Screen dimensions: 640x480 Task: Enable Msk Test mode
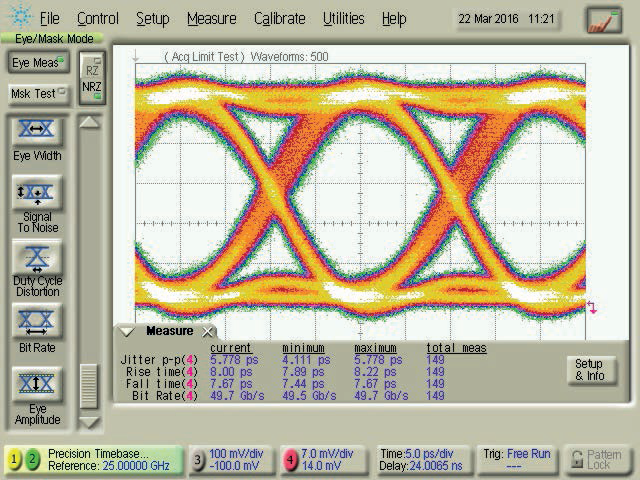click(x=36, y=93)
